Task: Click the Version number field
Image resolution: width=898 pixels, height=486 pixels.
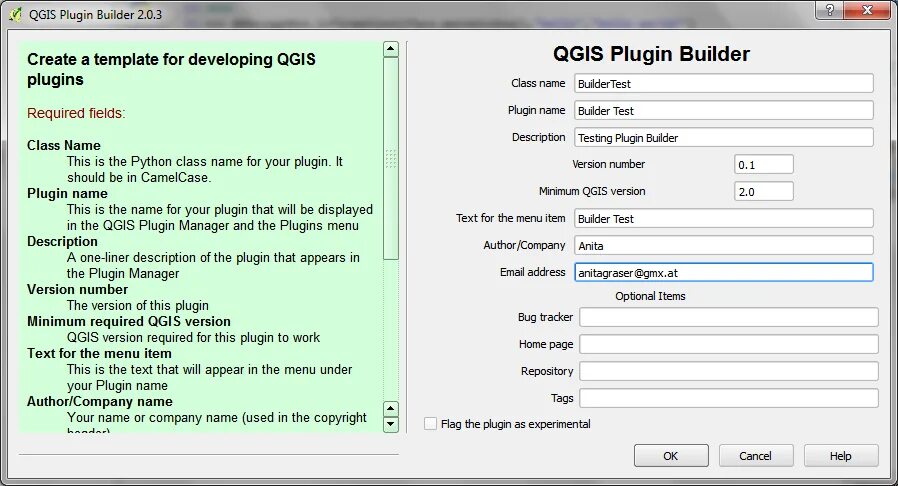Action: coord(763,165)
